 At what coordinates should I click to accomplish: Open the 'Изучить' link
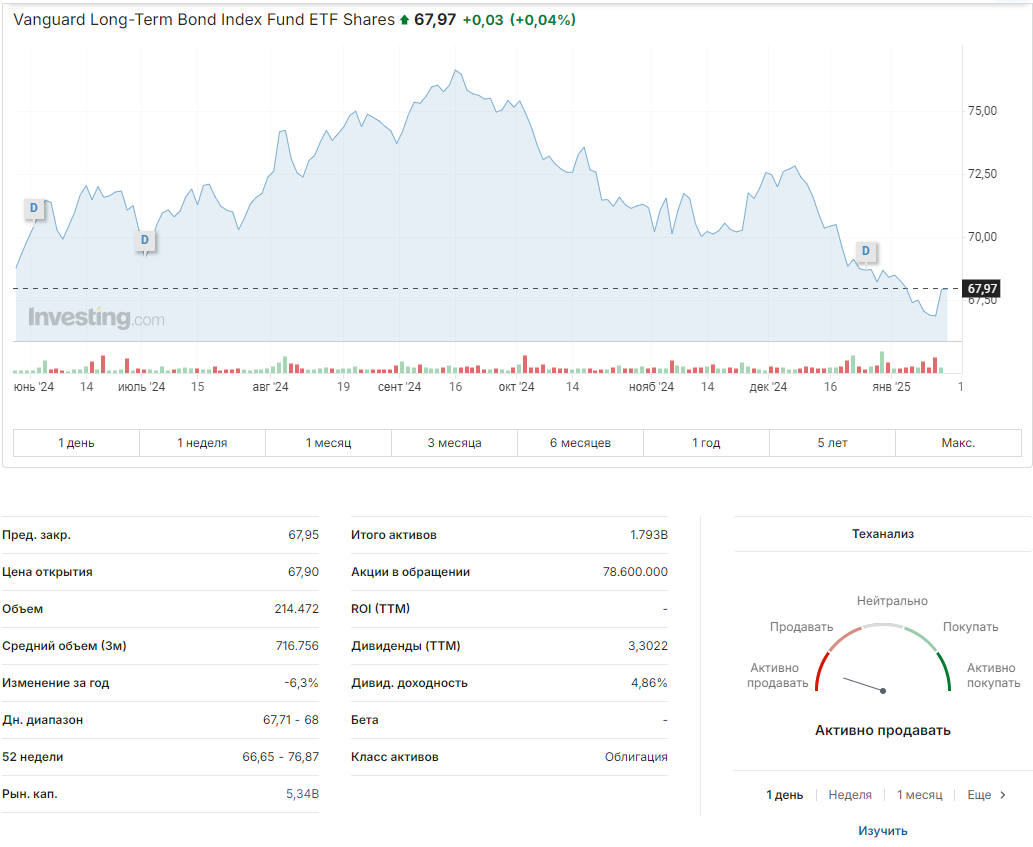point(883,831)
